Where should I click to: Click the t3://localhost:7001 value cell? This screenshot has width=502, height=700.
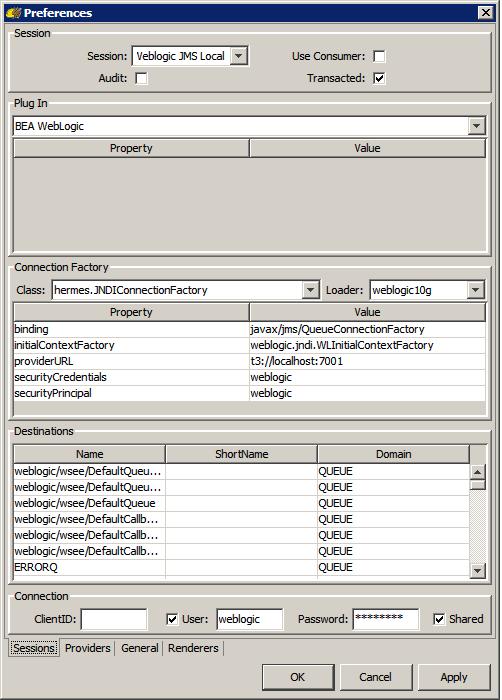pos(367,361)
